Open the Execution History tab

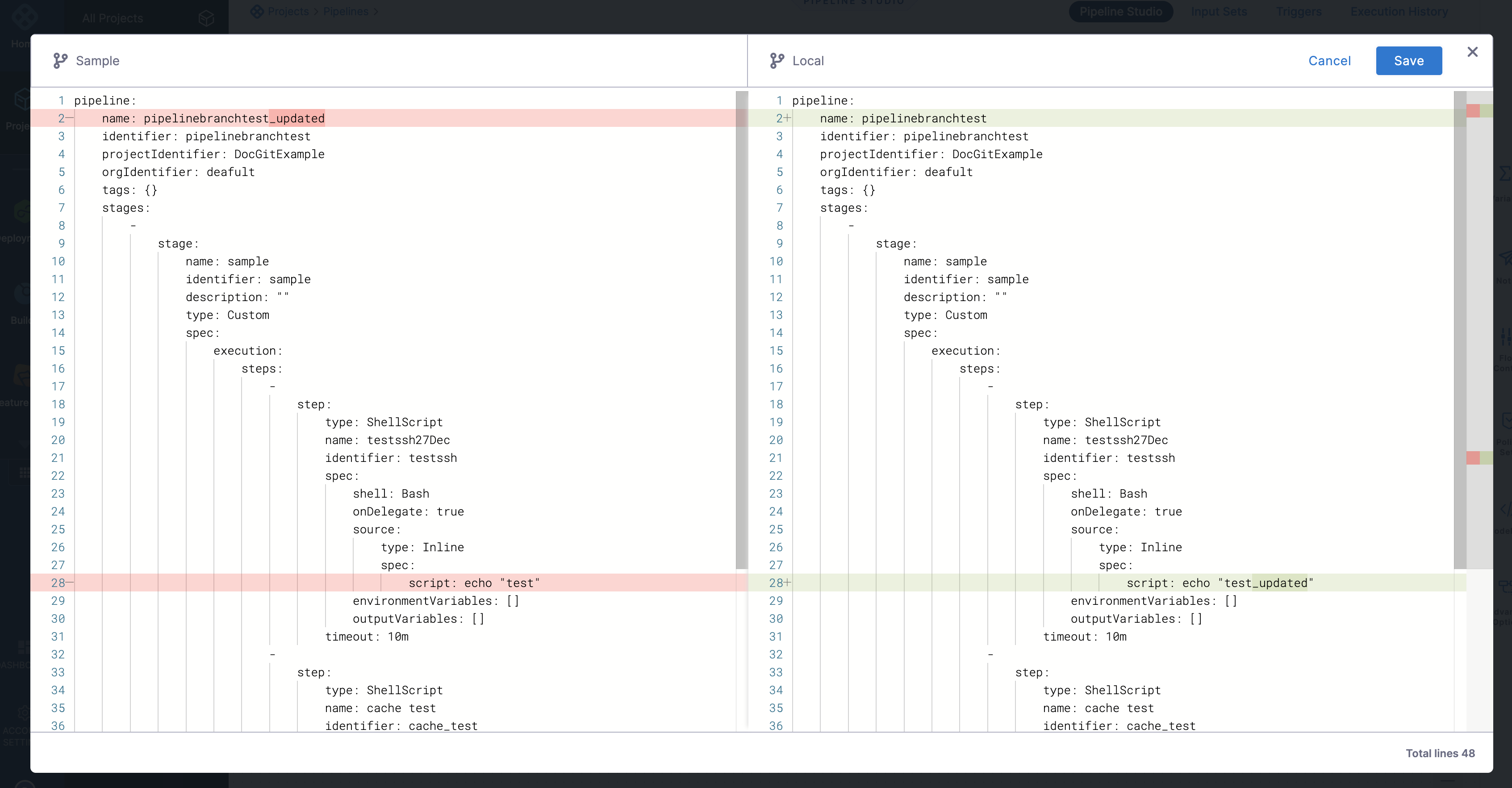coord(1399,12)
